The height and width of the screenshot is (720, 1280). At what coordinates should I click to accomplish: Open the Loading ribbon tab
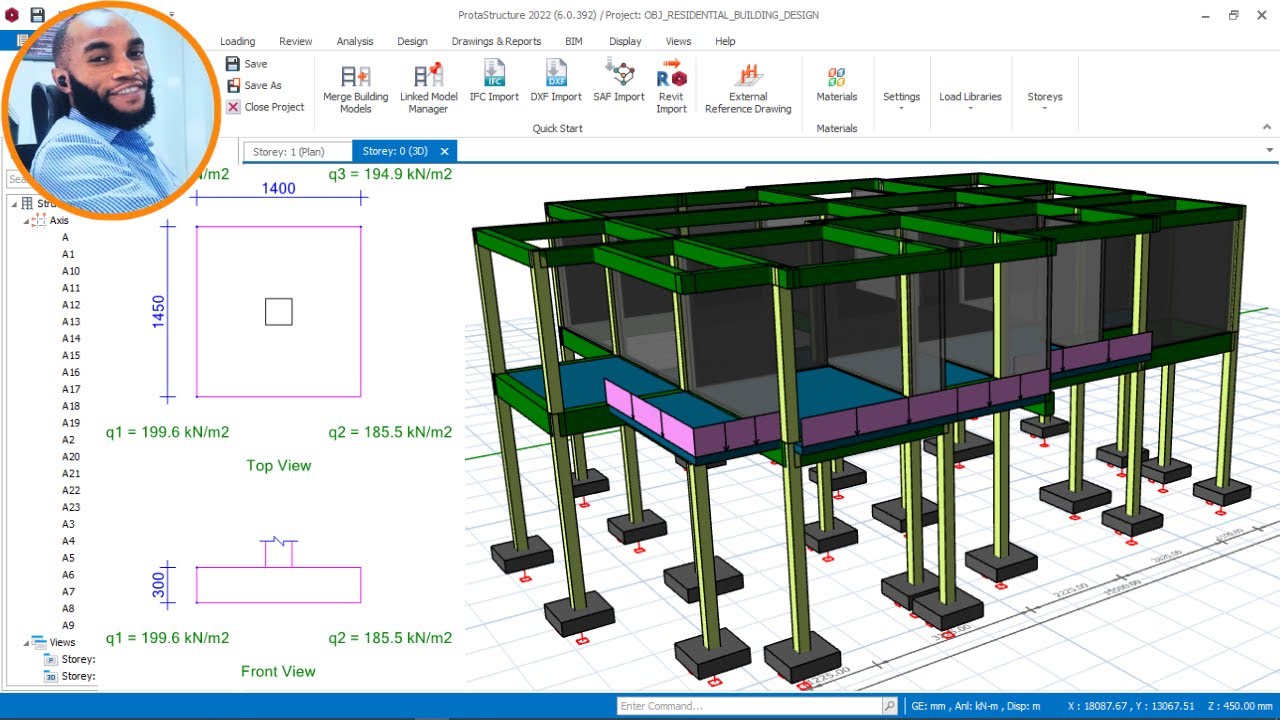pos(237,41)
